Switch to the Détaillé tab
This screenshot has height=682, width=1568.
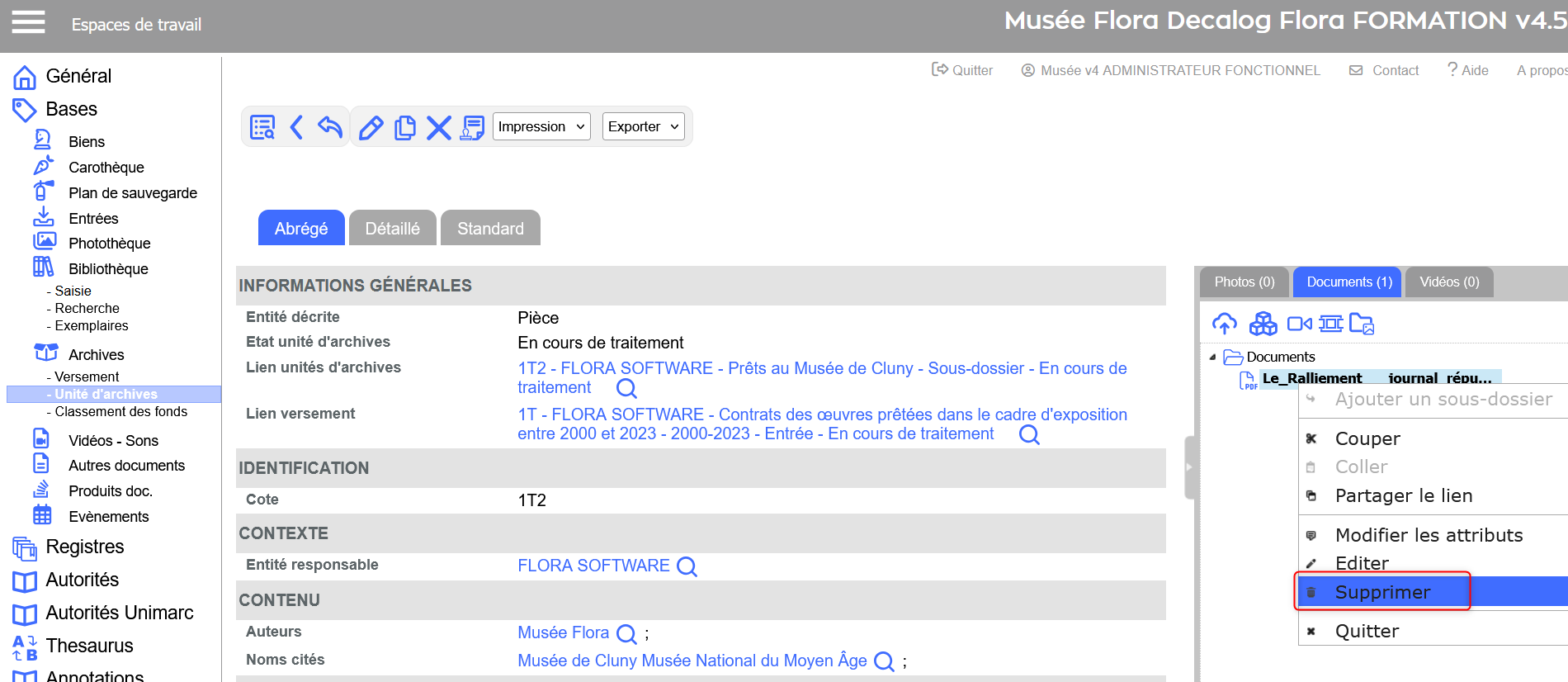tap(392, 229)
